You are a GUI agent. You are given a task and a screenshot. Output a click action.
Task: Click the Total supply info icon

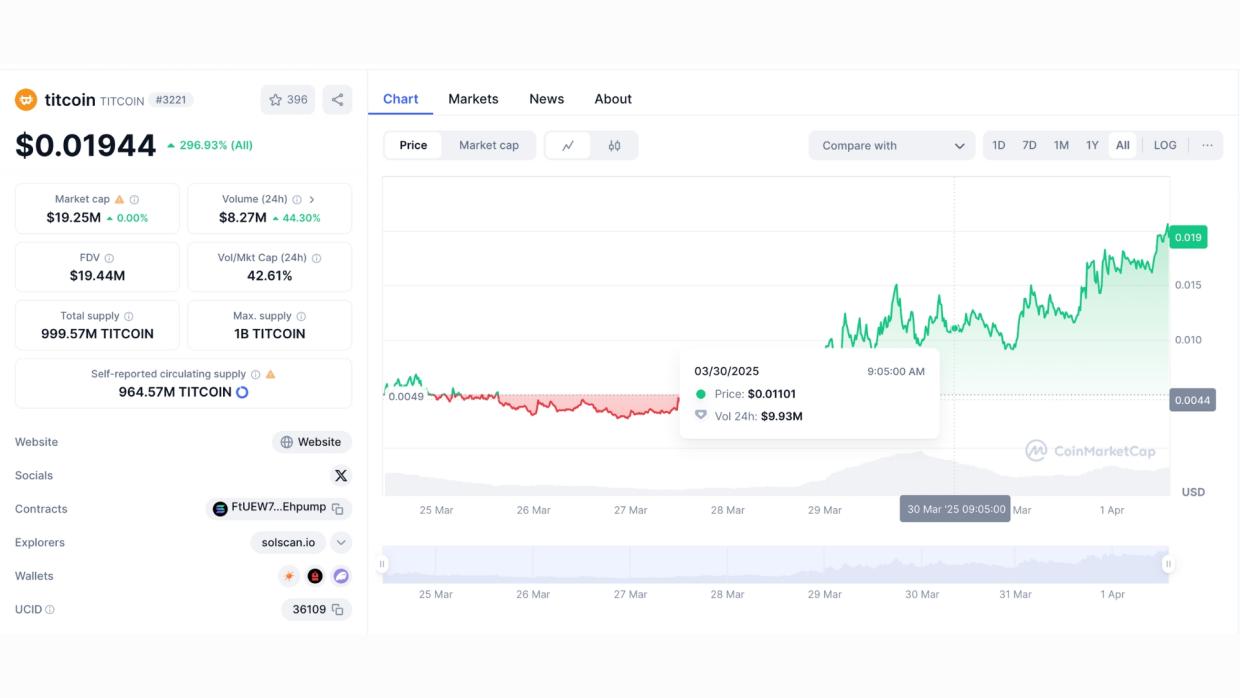tap(129, 316)
